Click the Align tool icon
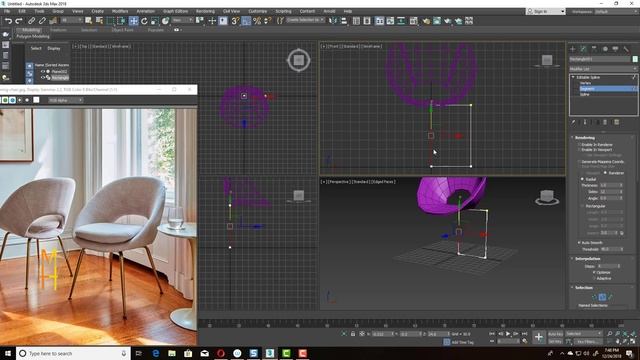 [x=344, y=21]
